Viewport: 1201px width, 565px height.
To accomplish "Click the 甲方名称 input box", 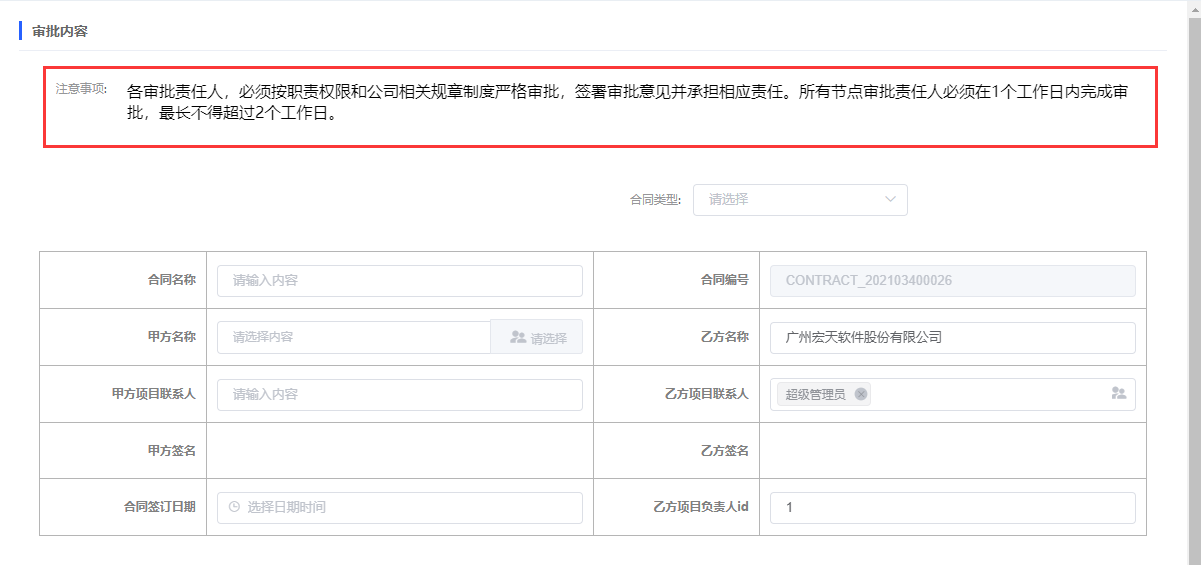I will 354,337.
